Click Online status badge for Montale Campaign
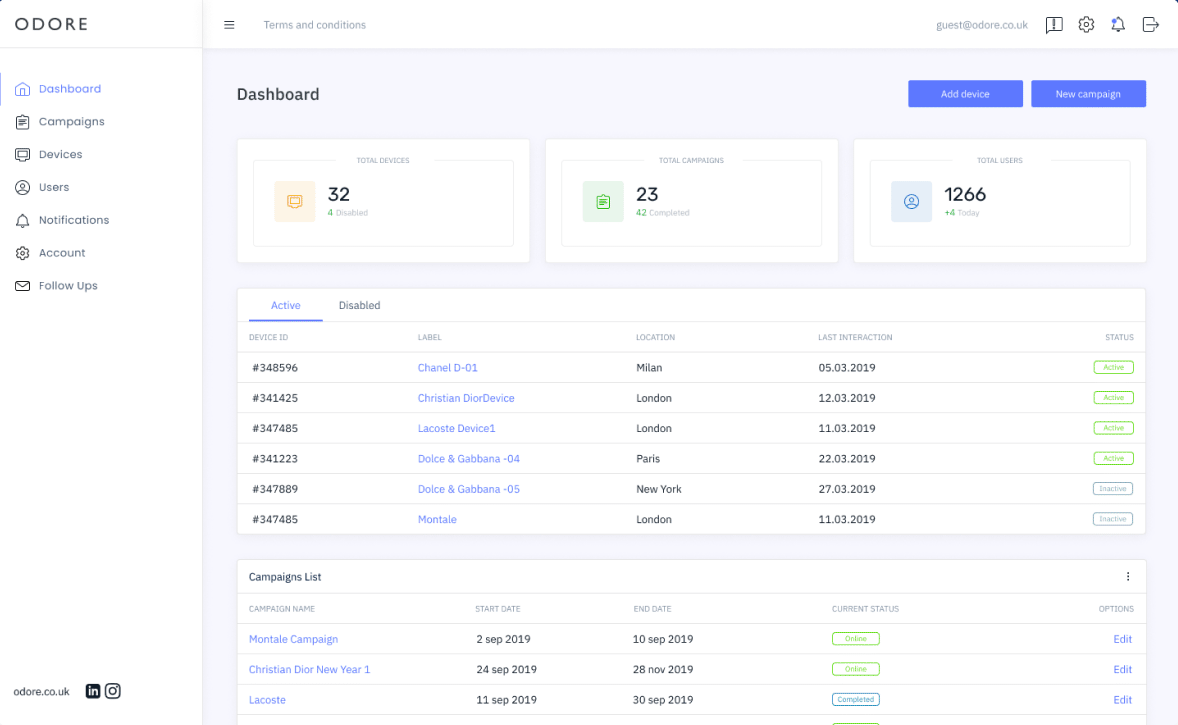 [x=856, y=639]
